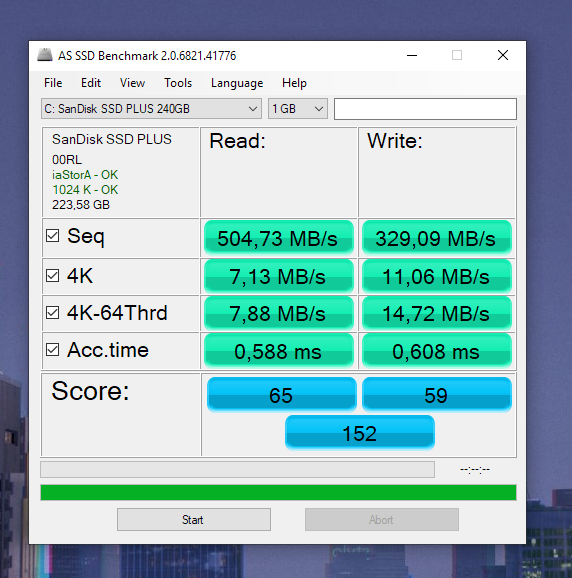Close the AS SSD Benchmark window
The height and width of the screenshot is (578, 572).
point(503,55)
